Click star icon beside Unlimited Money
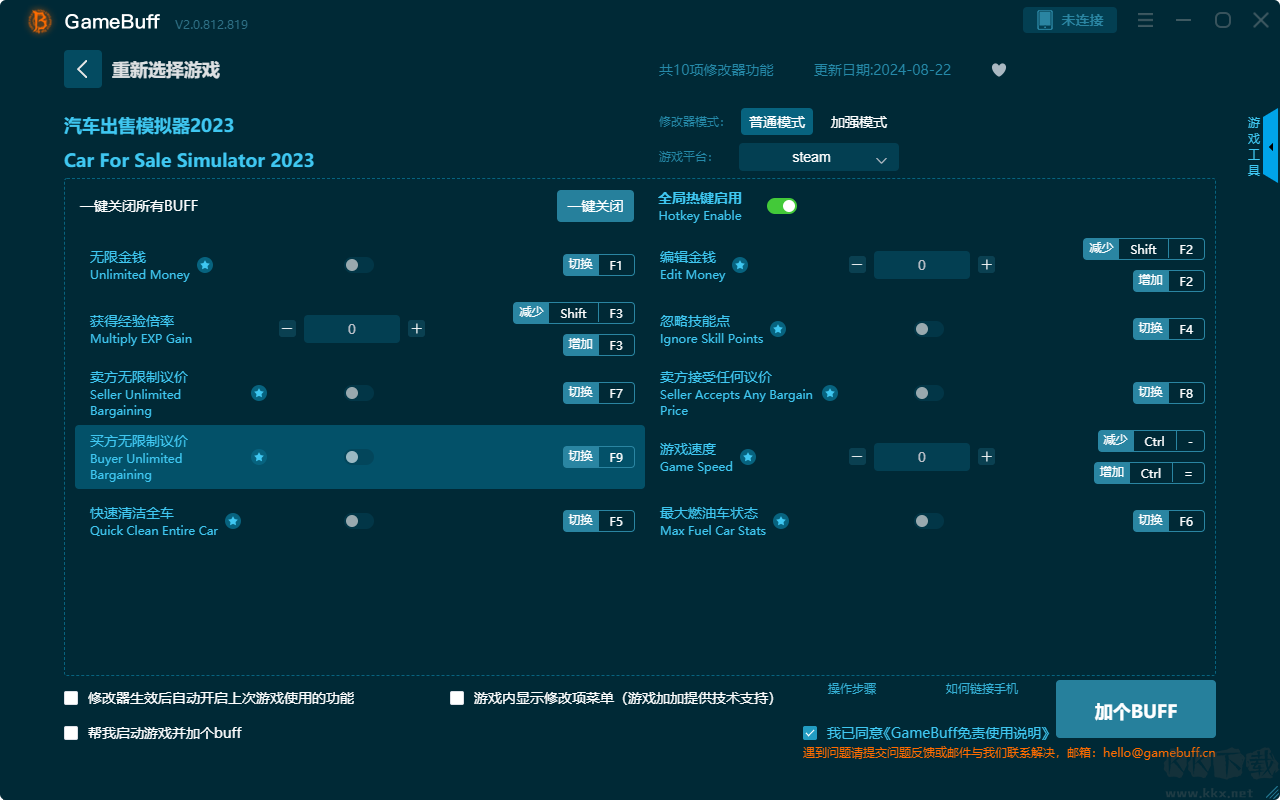The width and height of the screenshot is (1280, 800). click(205, 265)
